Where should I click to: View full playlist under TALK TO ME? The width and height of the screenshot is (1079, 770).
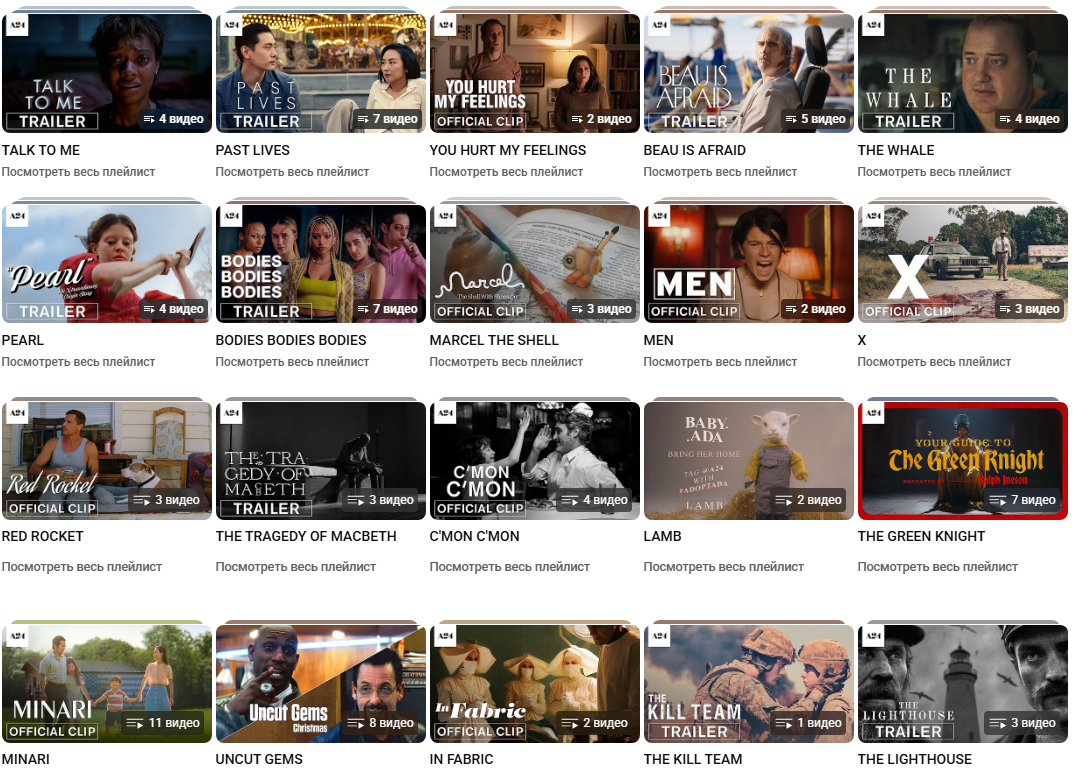coord(78,172)
